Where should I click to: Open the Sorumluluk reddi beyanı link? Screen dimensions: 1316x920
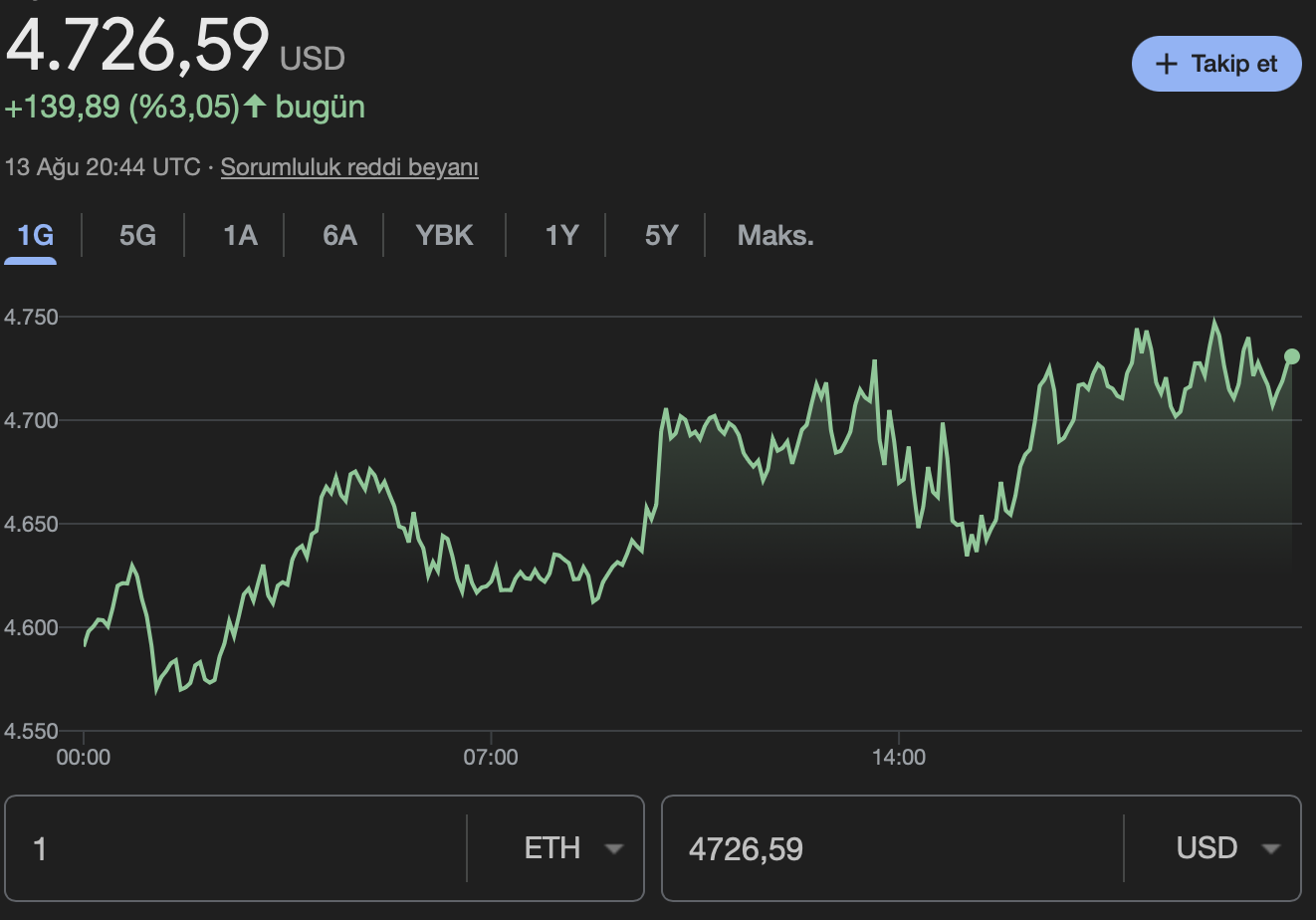pos(349,166)
